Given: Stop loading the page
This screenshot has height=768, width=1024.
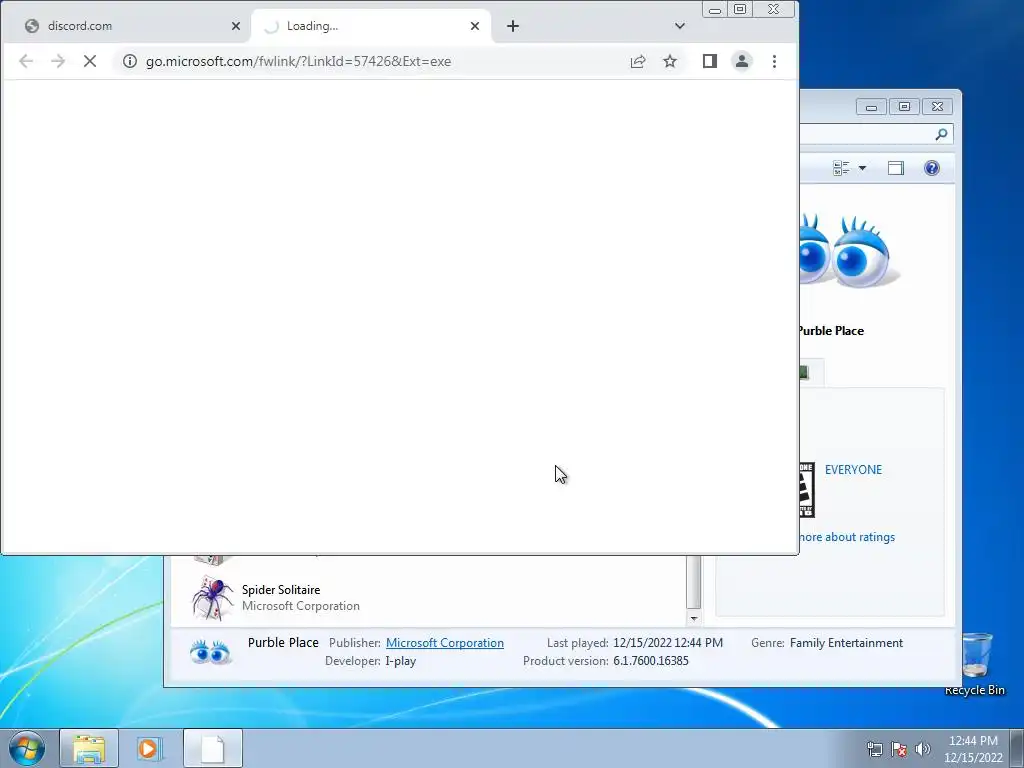Looking at the screenshot, I should click(x=90, y=61).
